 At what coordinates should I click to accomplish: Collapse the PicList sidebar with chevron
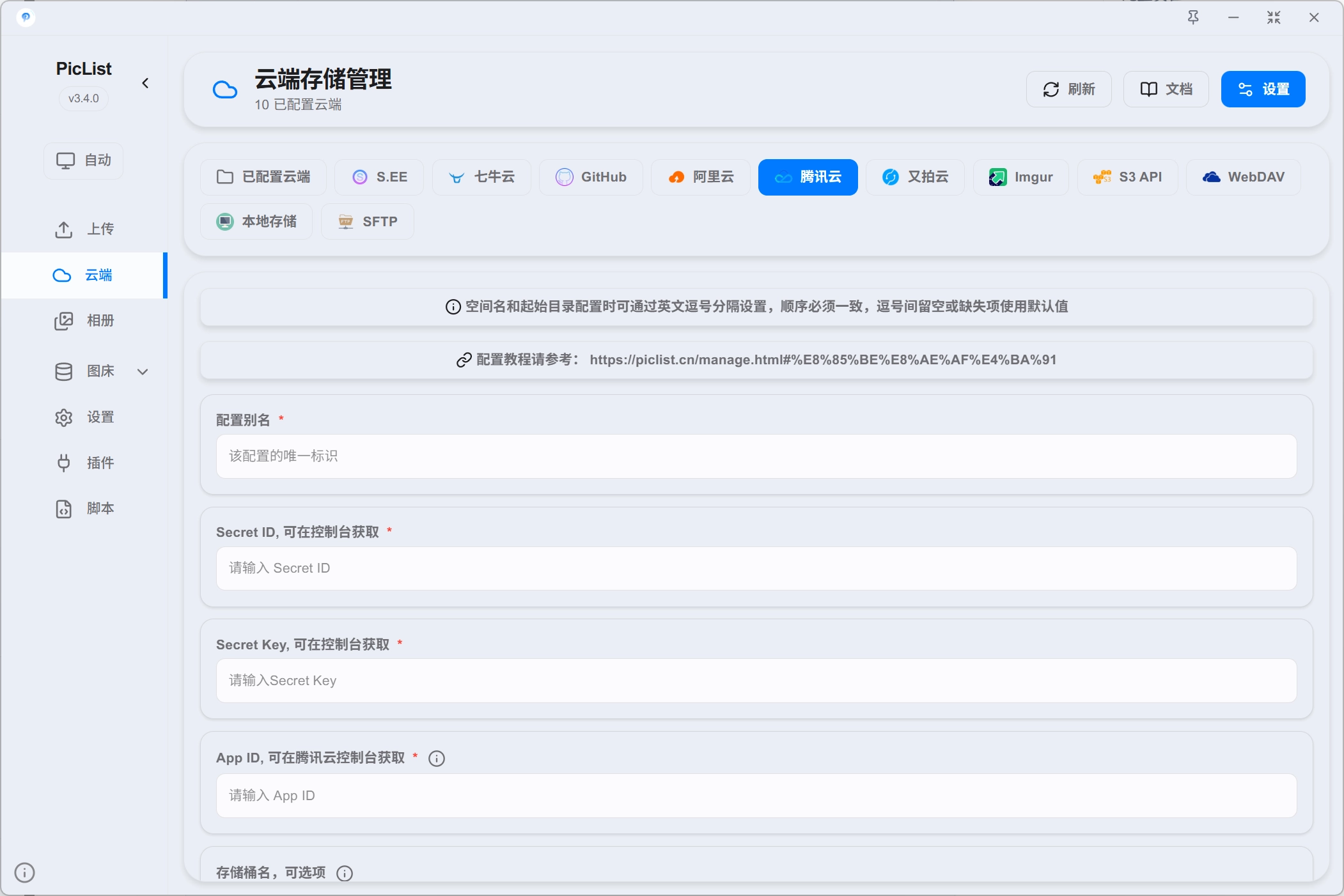click(146, 83)
